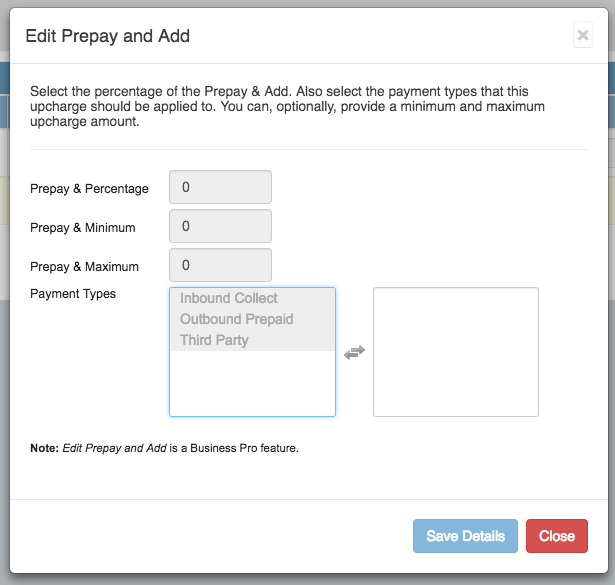Choose Inbound Collect payment type
This screenshot has width=615, height=585.
pos(229,298)
